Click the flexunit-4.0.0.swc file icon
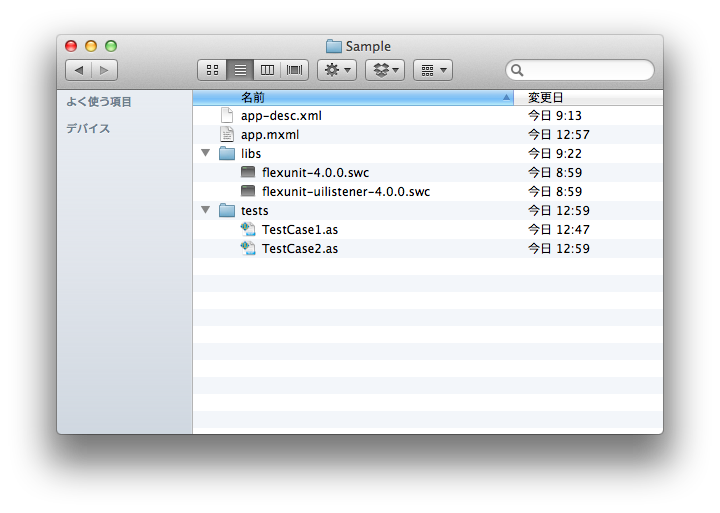The image size is (720, 513). (x=248, y=172)
